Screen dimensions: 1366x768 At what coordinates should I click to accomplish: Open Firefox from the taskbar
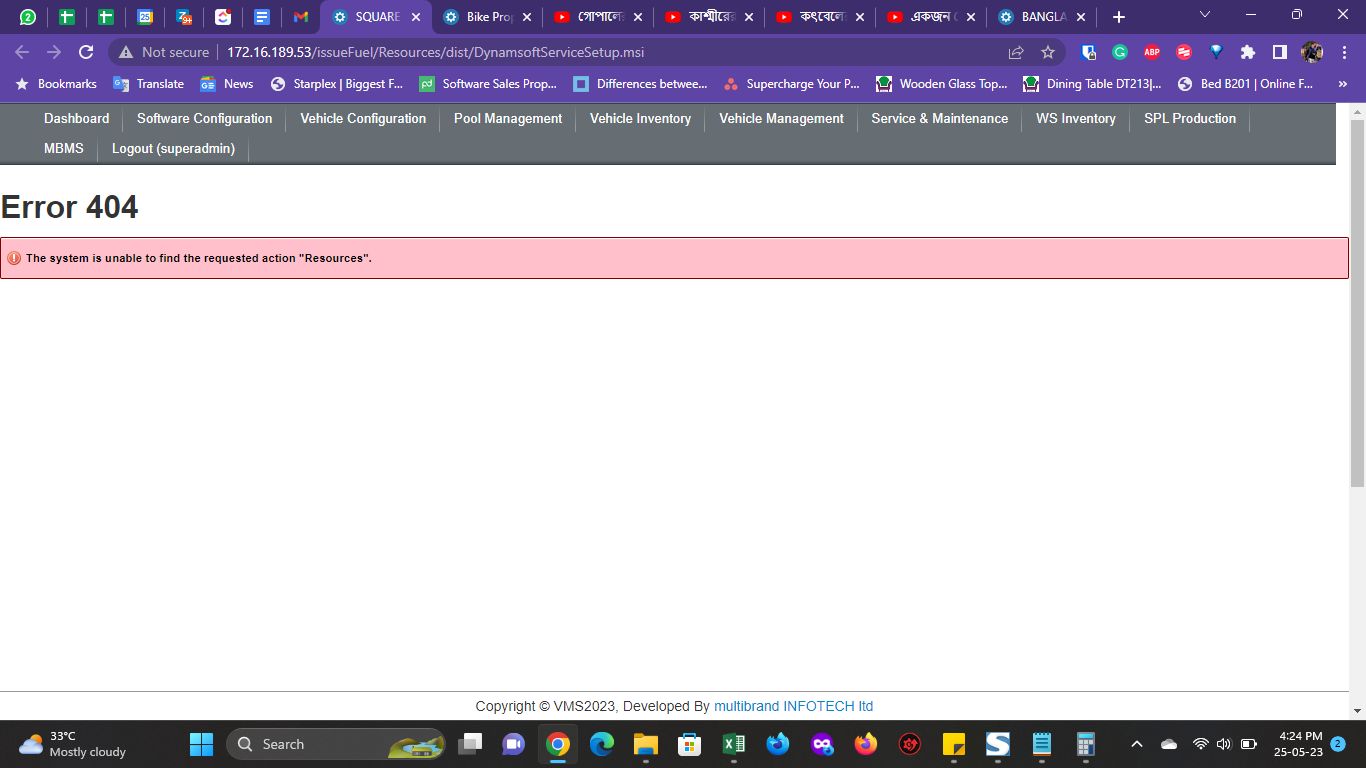866,744
